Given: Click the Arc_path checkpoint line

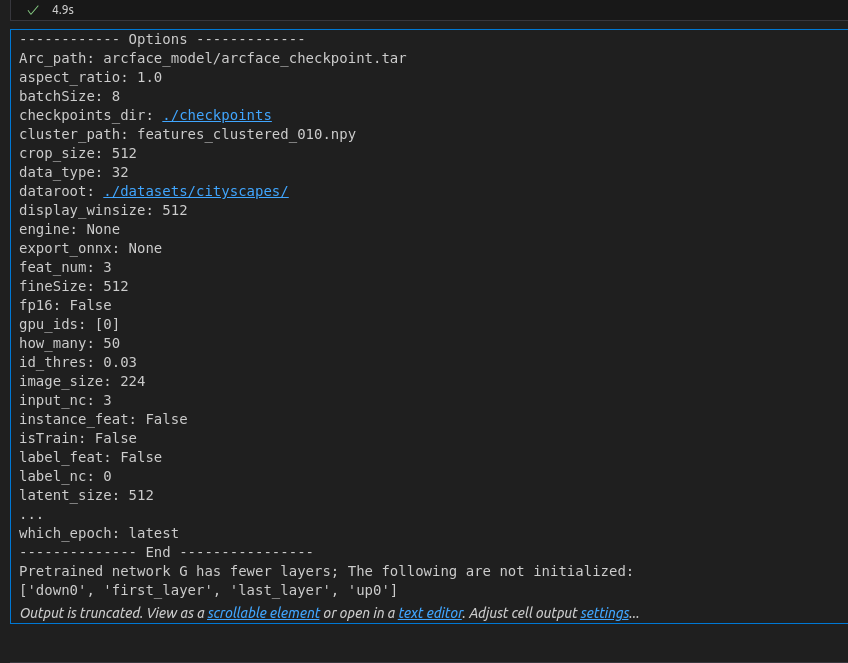Looking at the screenshot, I should 211,58.
